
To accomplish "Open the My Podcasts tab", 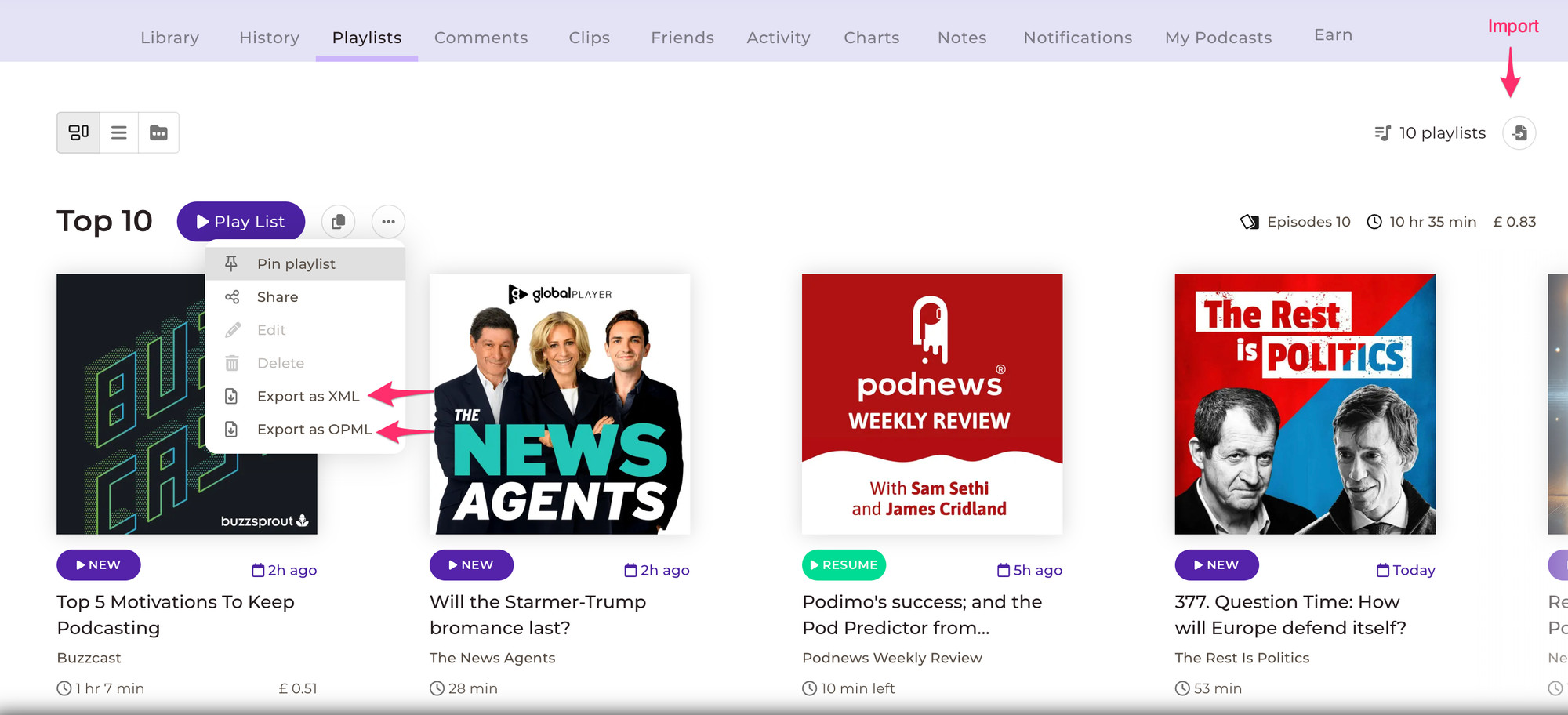I will pyautogui.click(x=1218, y=38).
